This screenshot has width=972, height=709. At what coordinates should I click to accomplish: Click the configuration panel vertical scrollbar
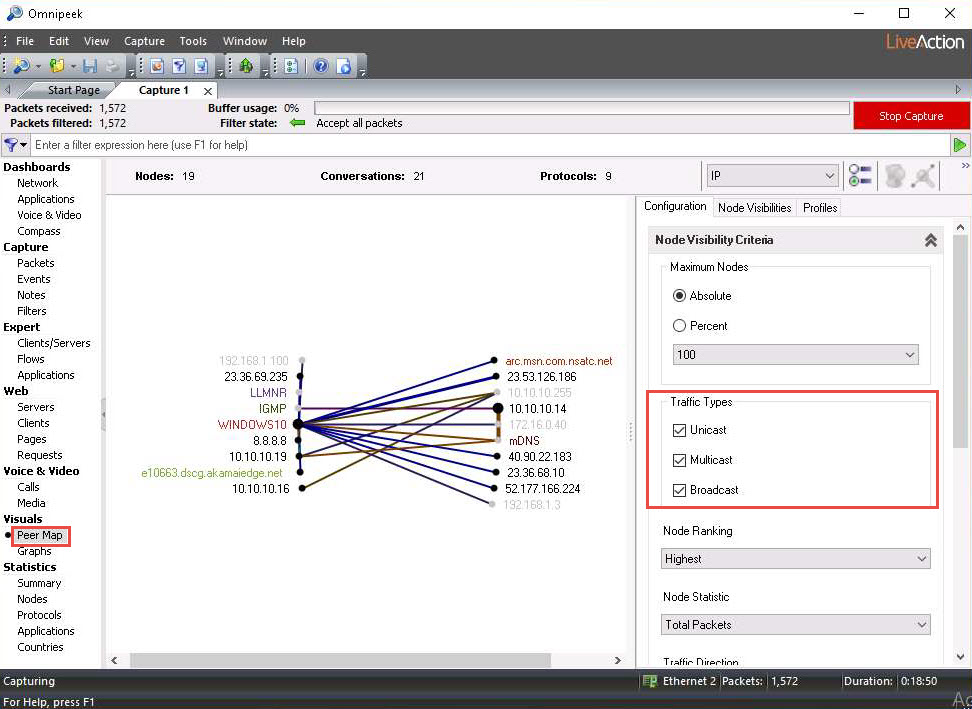(960, 342)
